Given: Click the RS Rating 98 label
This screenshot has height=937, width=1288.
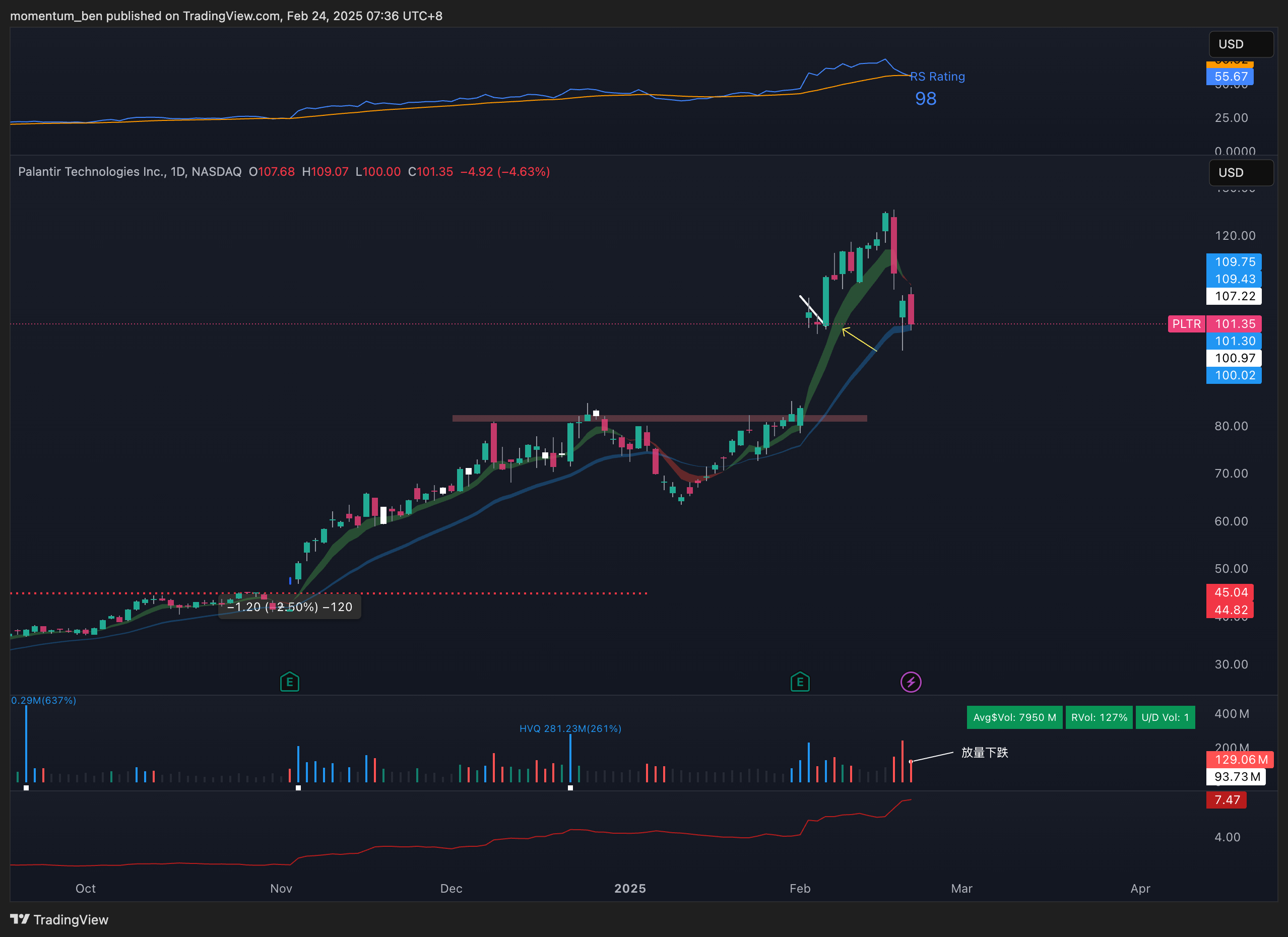Looking at the screenshot, I should coord(926,98).
